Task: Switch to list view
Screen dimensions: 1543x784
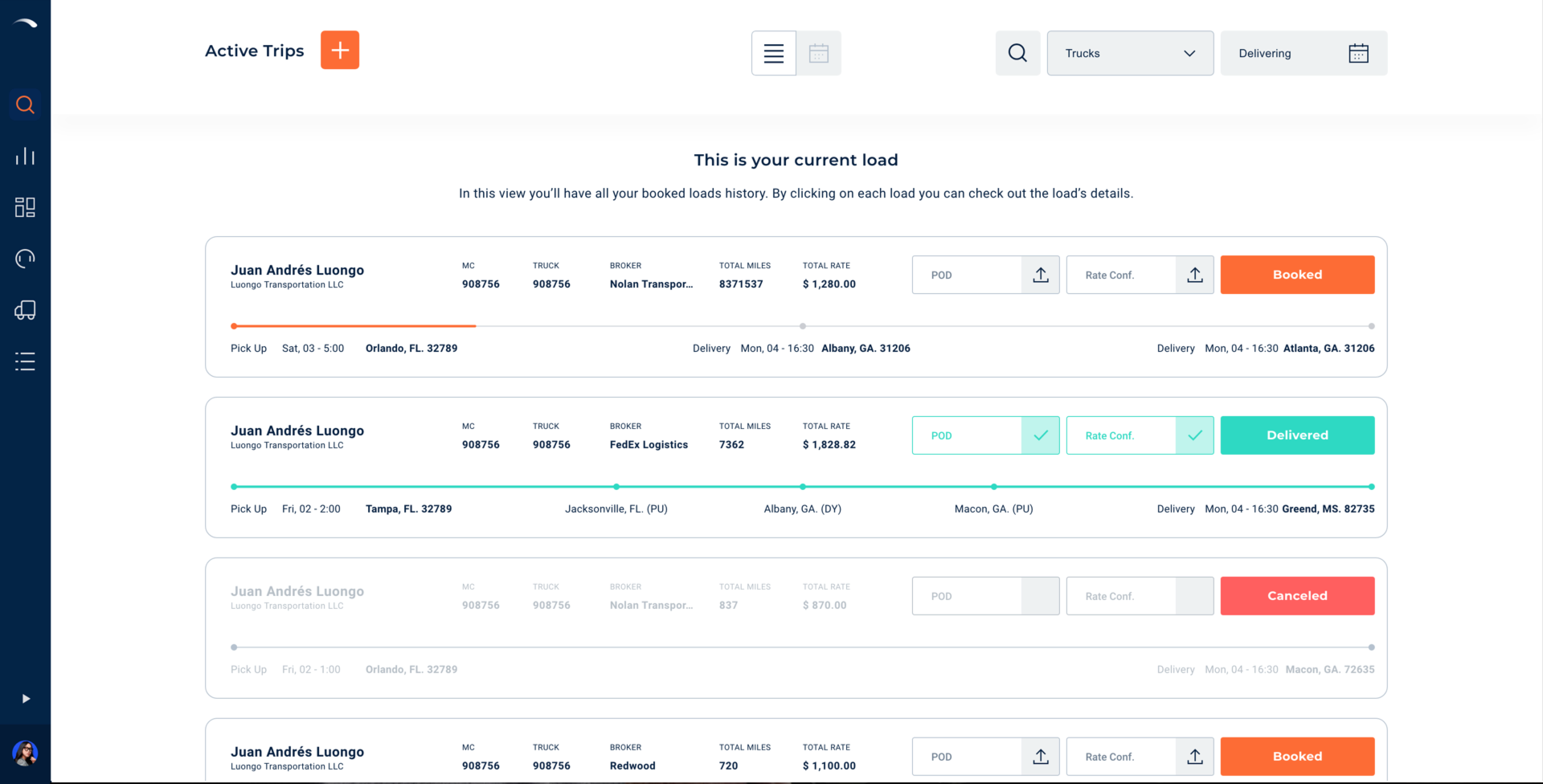Action: point(774,53)
